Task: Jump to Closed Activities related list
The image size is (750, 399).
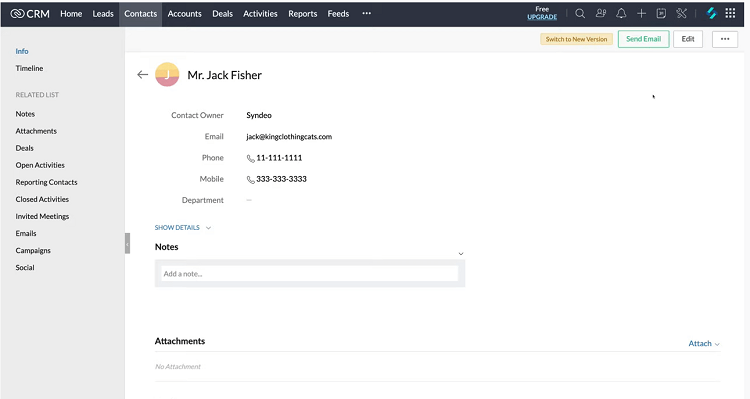Action: point(42,200)
